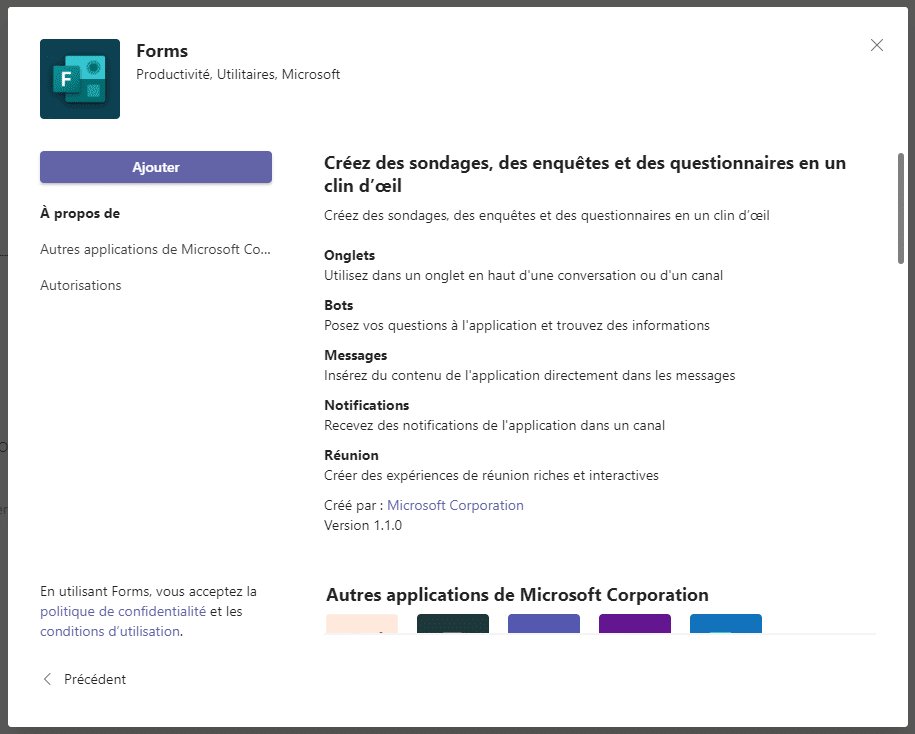Screen dimensions: 915x734
Task: Click 'Insérez du contenu de l'application' text
Action: click(530, 375)
